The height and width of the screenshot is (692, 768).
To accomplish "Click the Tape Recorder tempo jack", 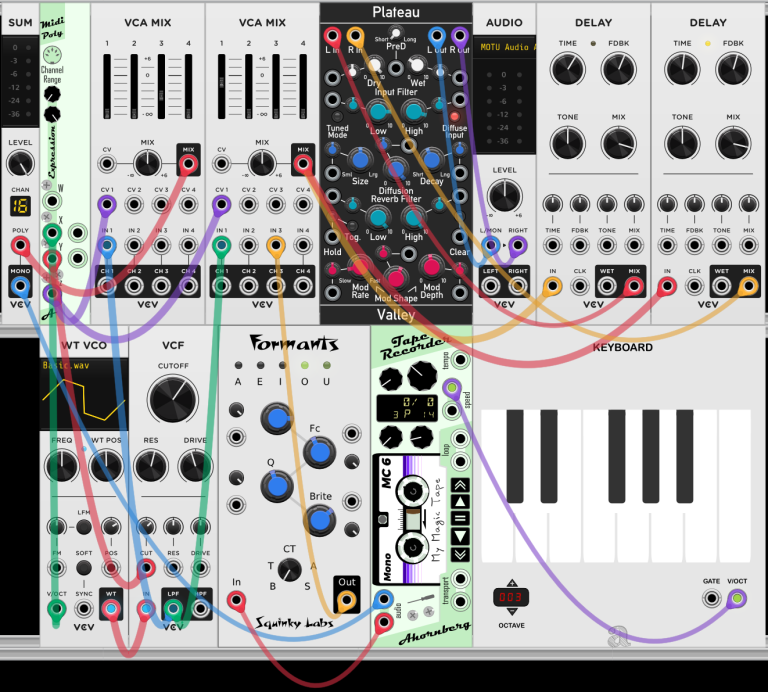I will pyautogui.click(x=460, y=360).
